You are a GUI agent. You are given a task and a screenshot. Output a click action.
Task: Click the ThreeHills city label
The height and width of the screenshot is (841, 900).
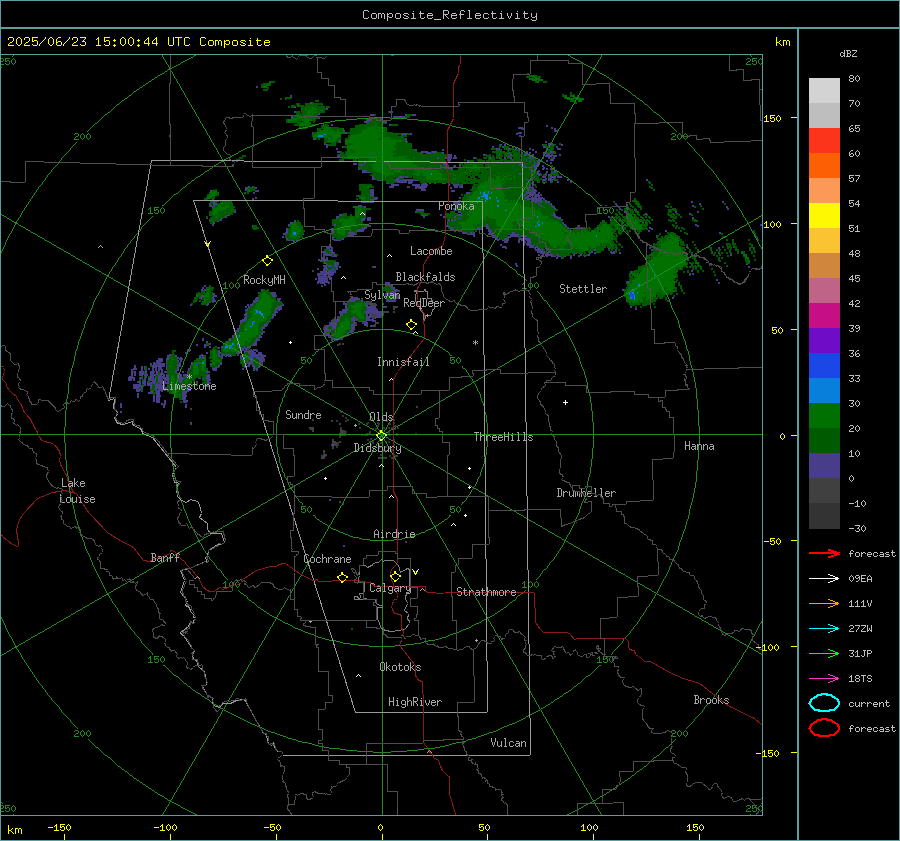tap(503, 437)
